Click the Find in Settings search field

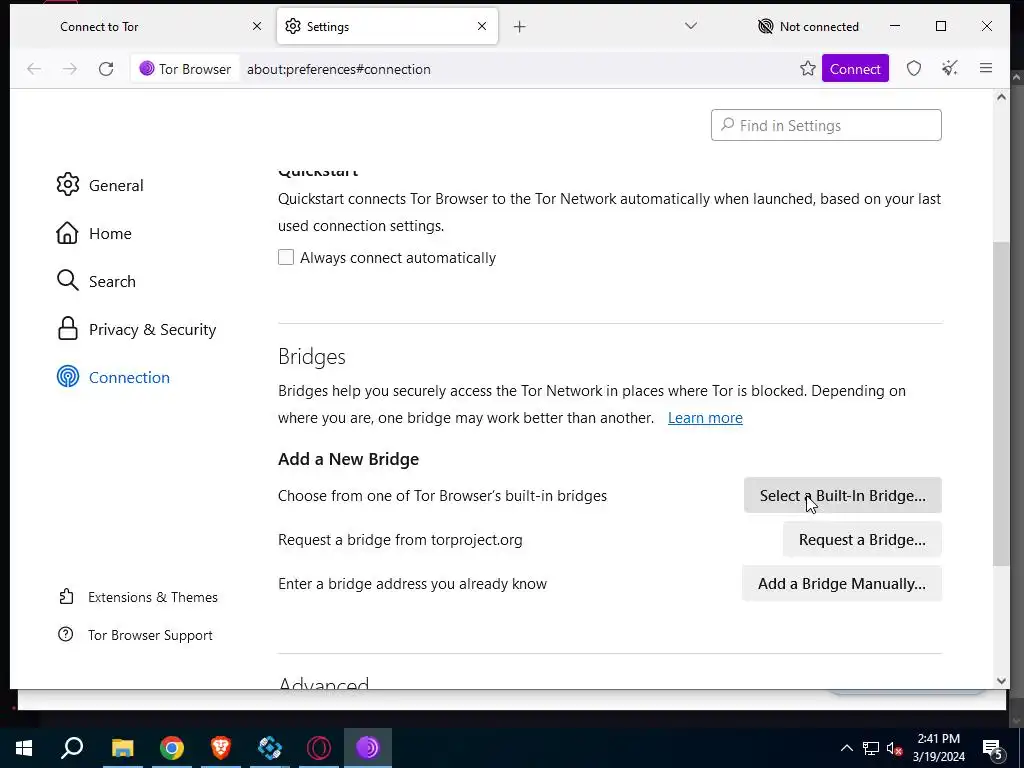click(x=826, y=125)
